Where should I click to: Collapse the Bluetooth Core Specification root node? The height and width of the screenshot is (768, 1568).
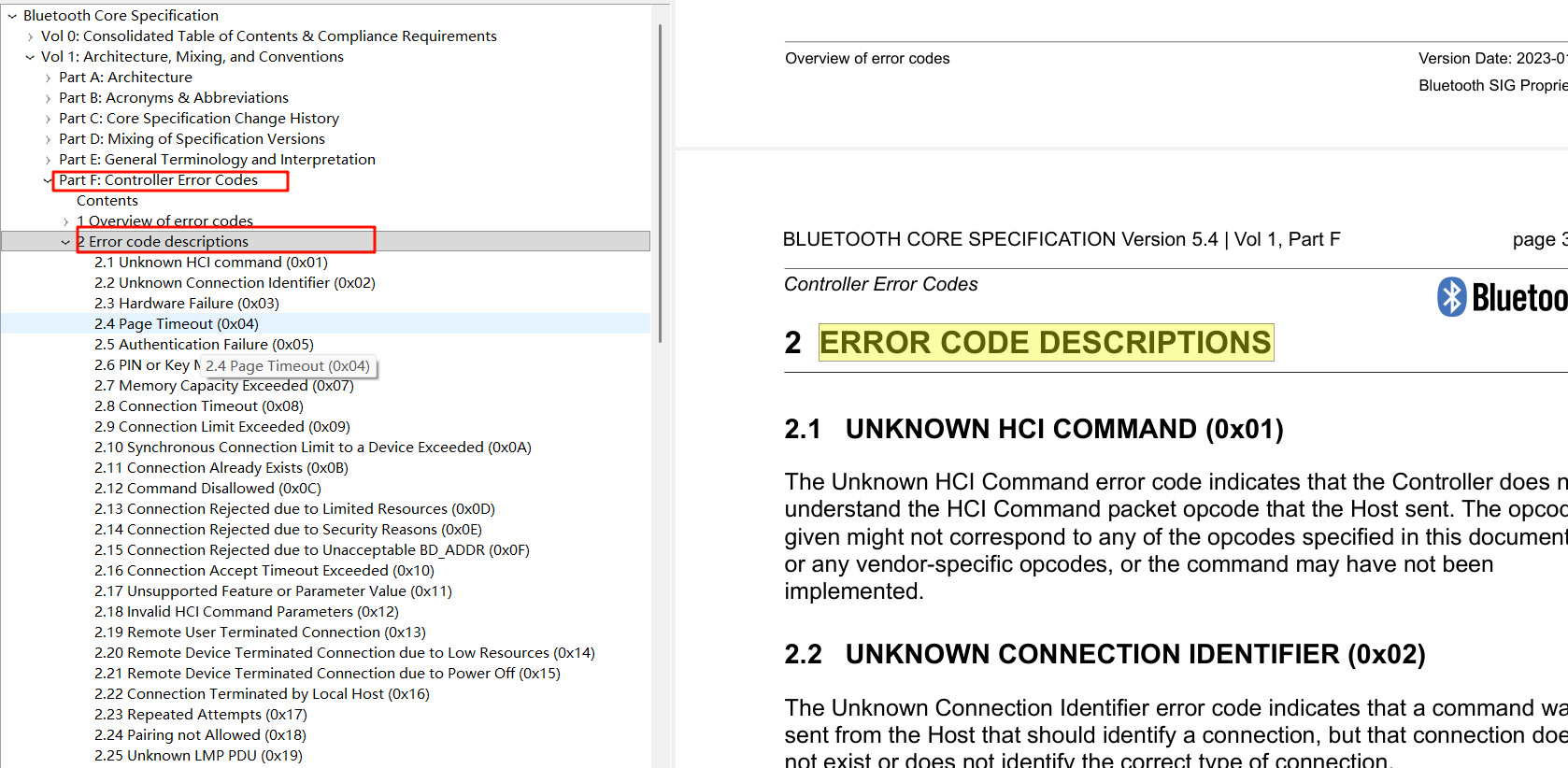pos(12,16)
